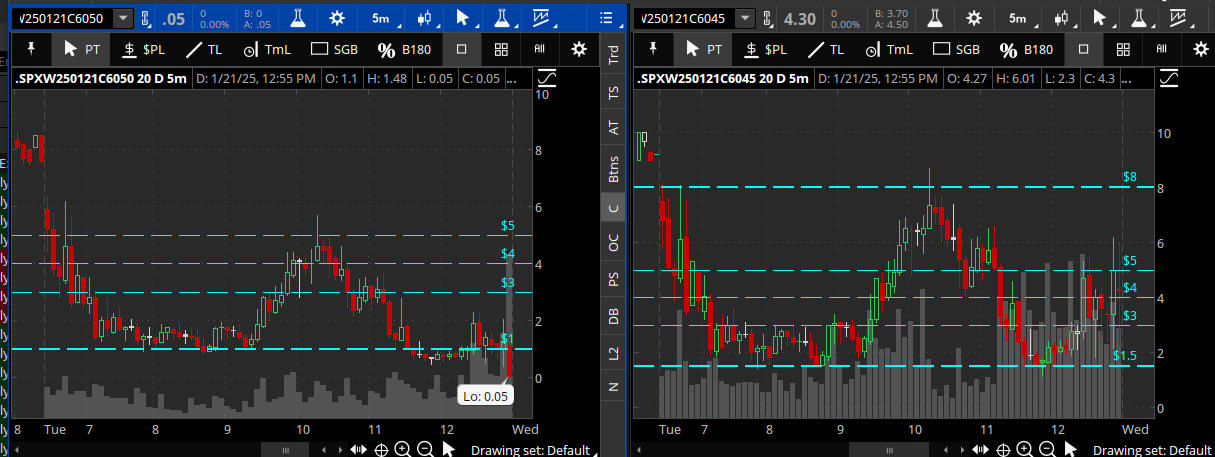
Task: Click the left chart's settings gear in the blue toolbar
Action: (337, 18)
